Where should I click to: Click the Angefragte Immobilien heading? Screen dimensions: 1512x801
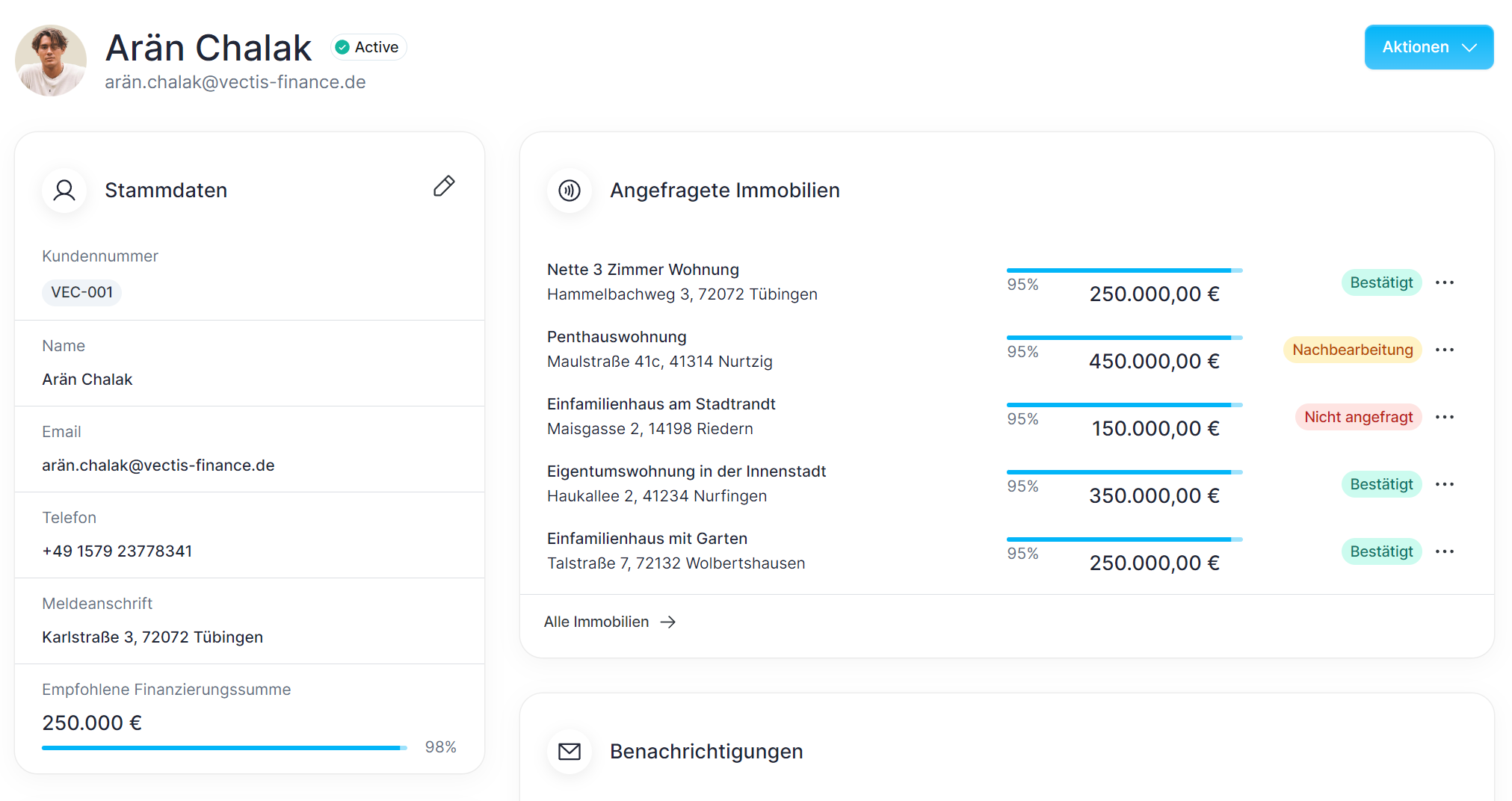coord(725,191)
